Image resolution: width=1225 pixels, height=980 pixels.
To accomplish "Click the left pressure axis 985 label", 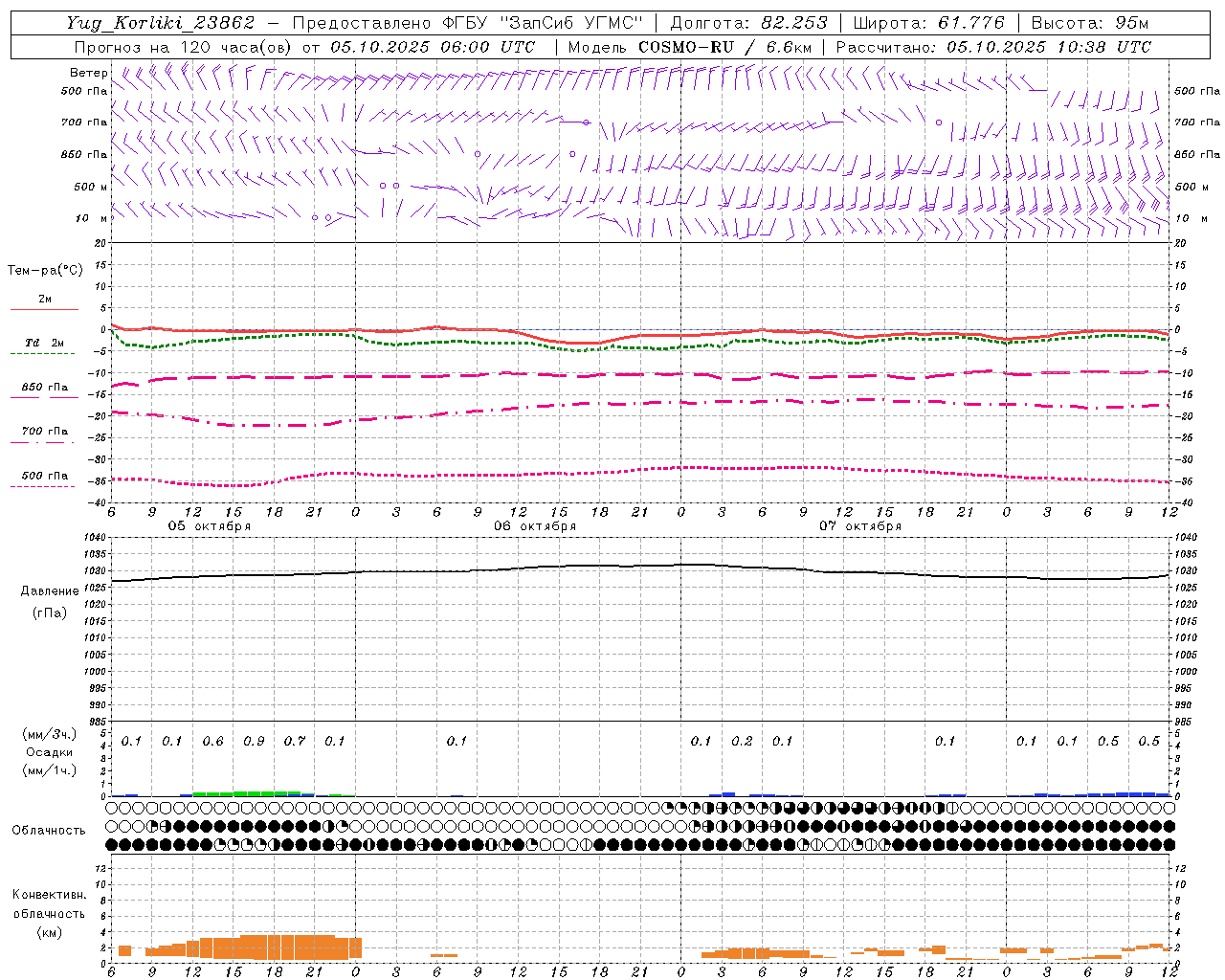I will point(97,722).
